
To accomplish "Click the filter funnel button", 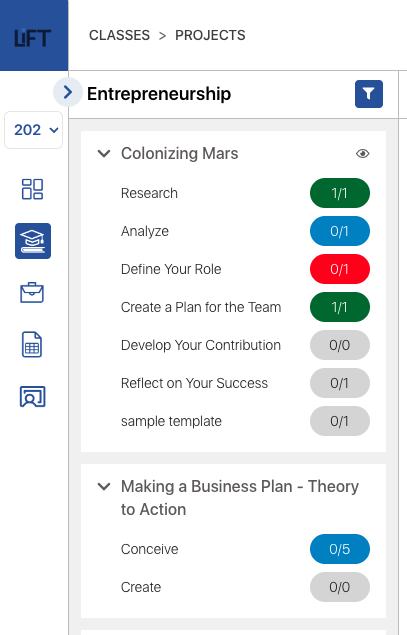I will 369,94.
